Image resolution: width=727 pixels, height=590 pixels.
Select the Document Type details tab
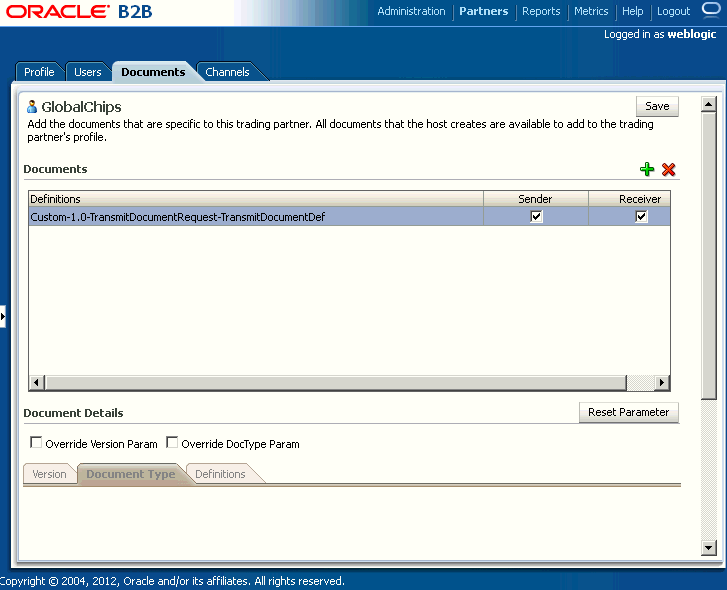131,474
